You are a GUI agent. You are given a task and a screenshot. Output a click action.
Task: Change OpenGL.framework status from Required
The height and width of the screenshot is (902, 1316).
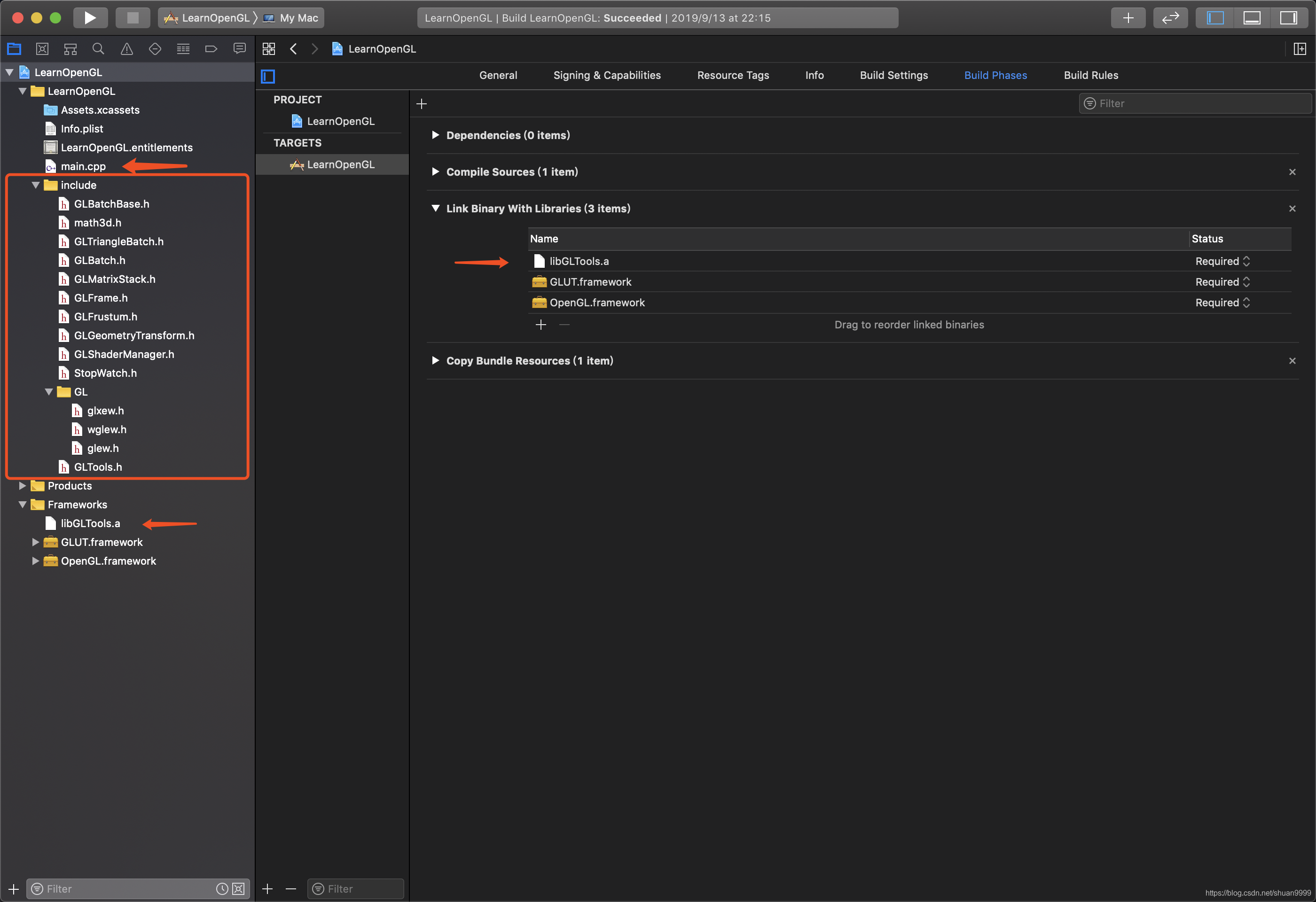click(x=1222, y=303)
